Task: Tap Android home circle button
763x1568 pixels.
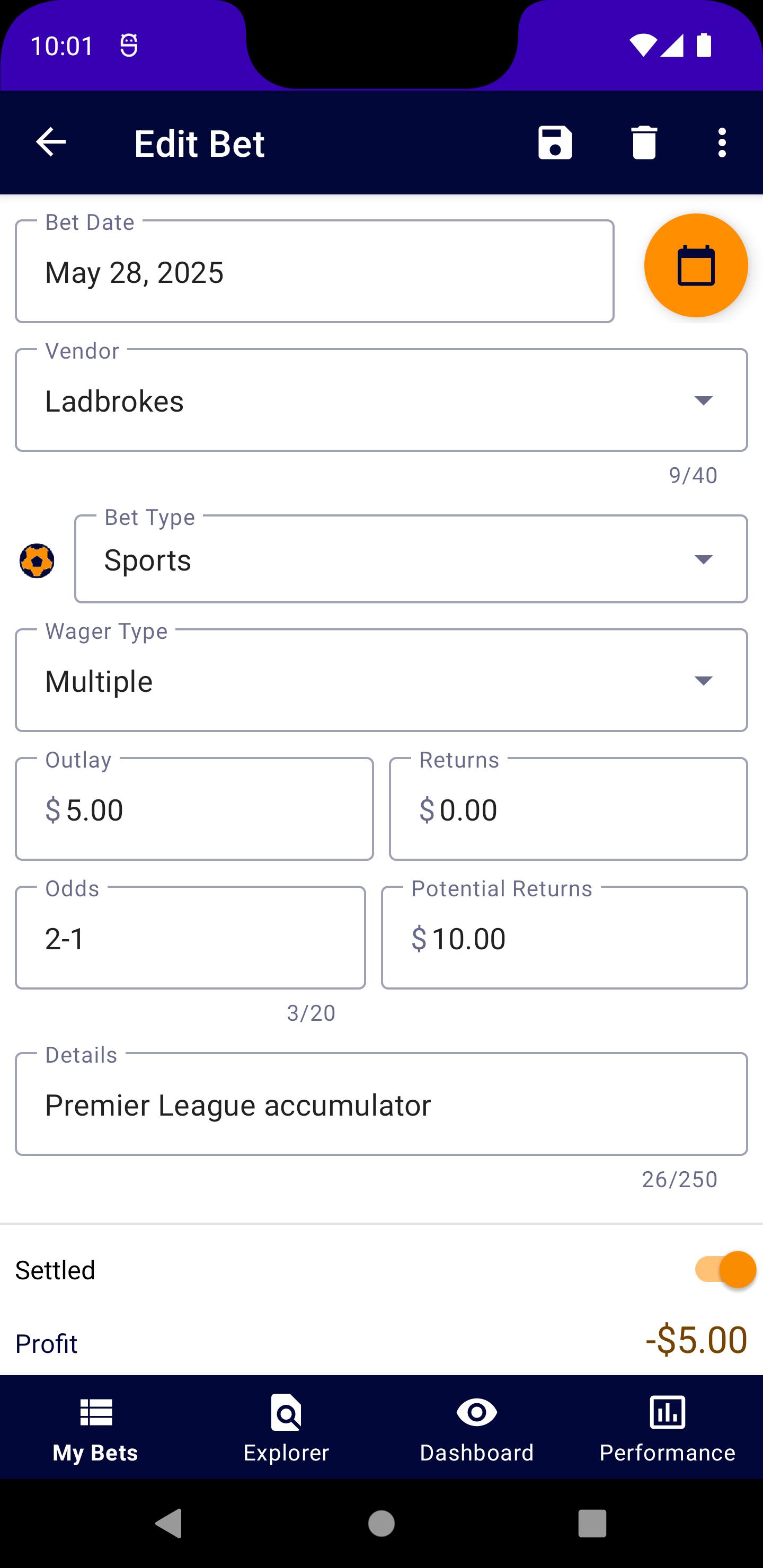Action: click(x=381, y=1524)
